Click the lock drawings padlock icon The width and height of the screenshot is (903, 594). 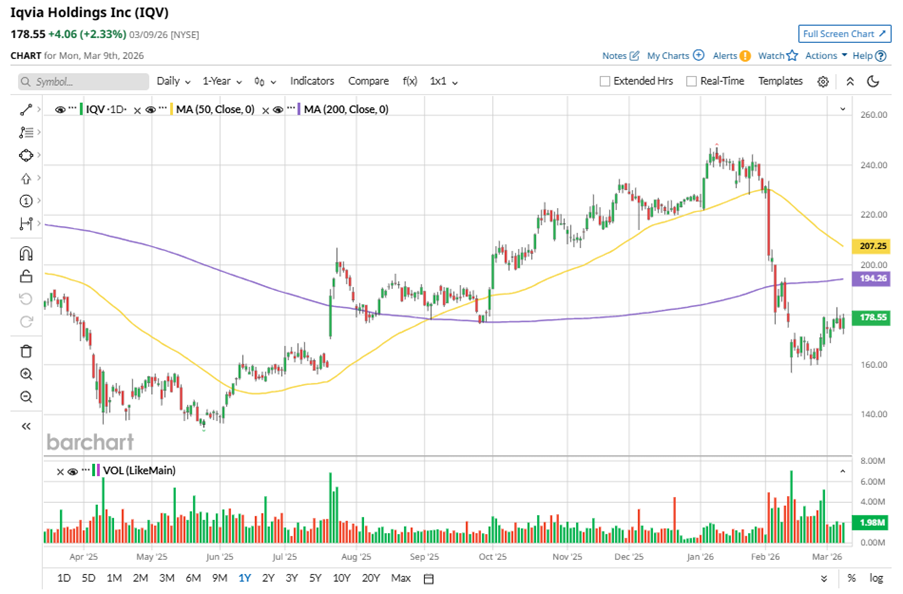[x=27, y=276]
